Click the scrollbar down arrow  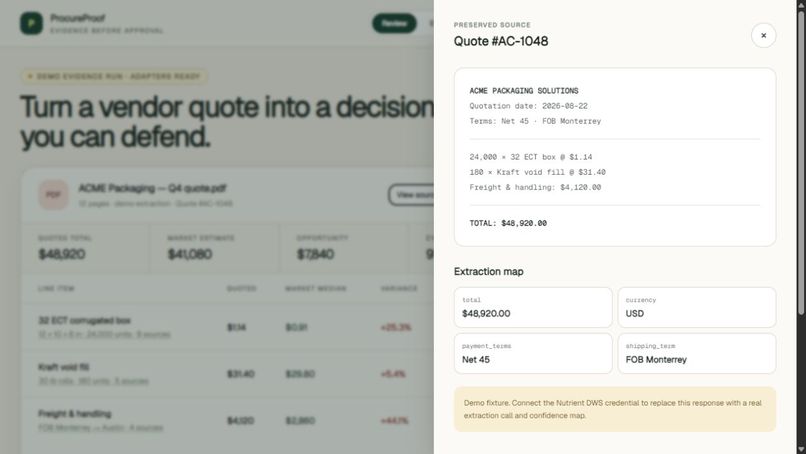point(801,449)
